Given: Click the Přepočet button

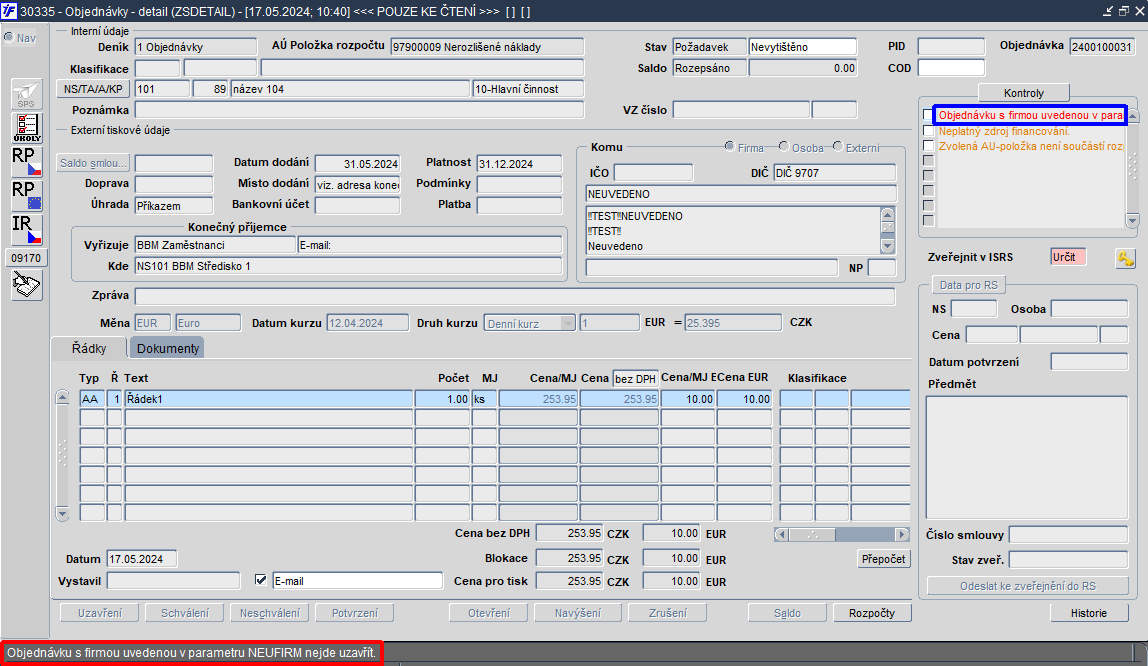Looking at the screenshot, I should click(x=883, y=558).
